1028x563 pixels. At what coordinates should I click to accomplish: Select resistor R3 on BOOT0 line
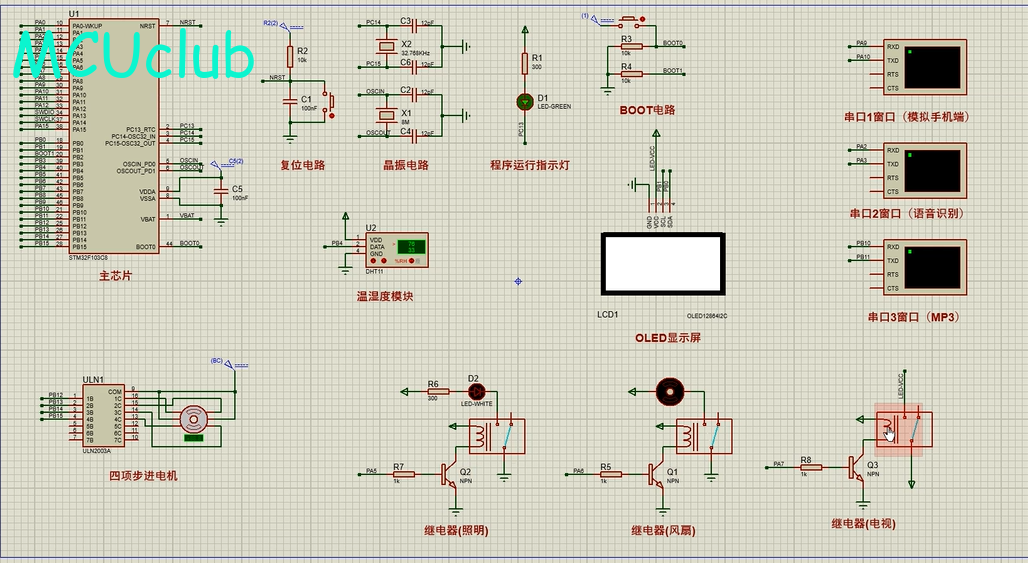(x=631, y=47)
